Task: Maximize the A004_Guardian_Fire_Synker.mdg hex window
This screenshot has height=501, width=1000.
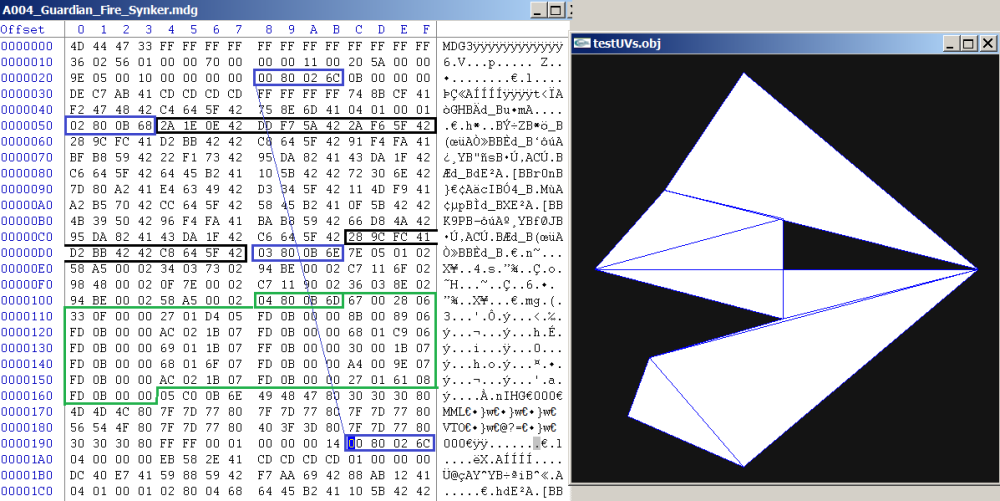Action: click(x=557, y=9)
